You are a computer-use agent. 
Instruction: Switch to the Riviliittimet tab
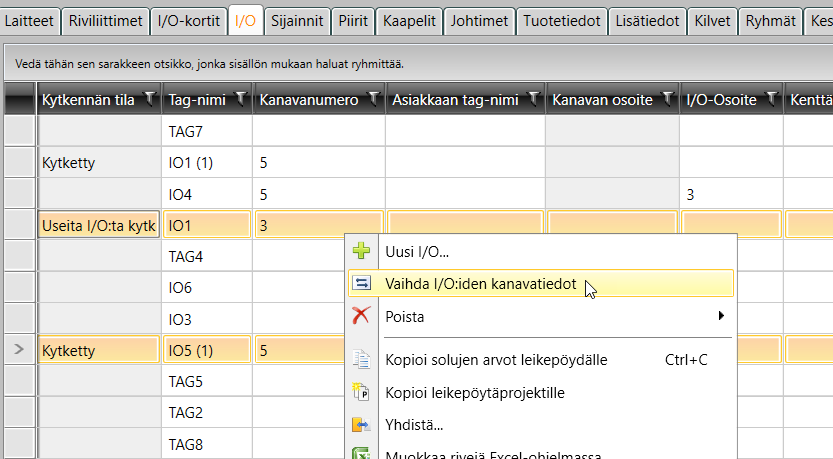[x=105, y=19]
